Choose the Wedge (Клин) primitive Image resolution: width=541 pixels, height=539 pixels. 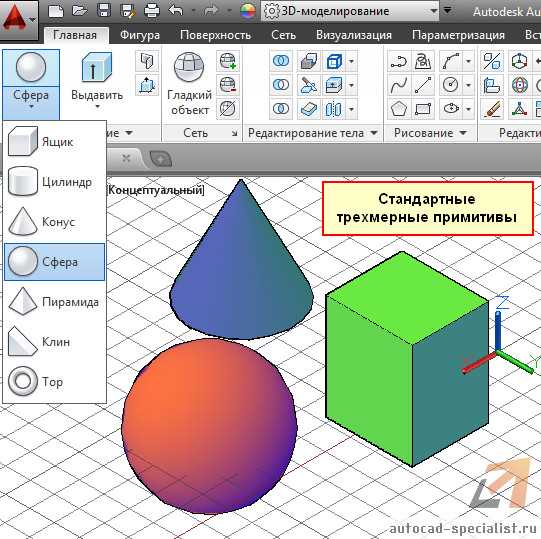pos(55,342)
